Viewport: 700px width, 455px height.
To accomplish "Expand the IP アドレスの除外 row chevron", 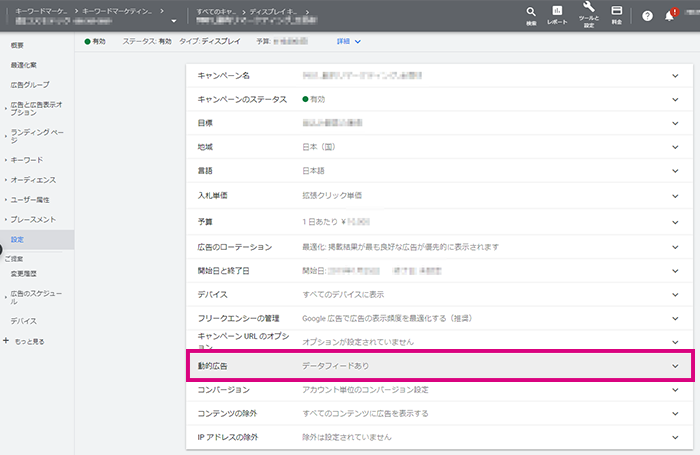I will [675, 438].
